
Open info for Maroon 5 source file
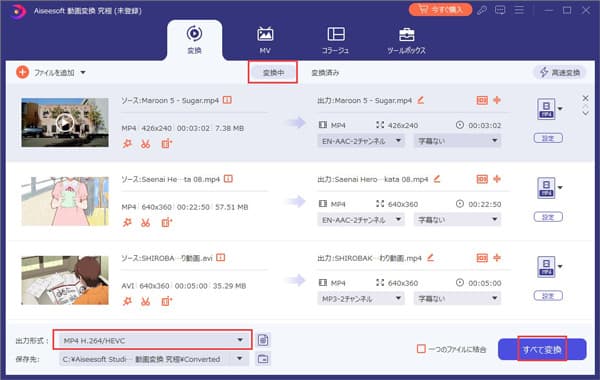tap(227, 100)
